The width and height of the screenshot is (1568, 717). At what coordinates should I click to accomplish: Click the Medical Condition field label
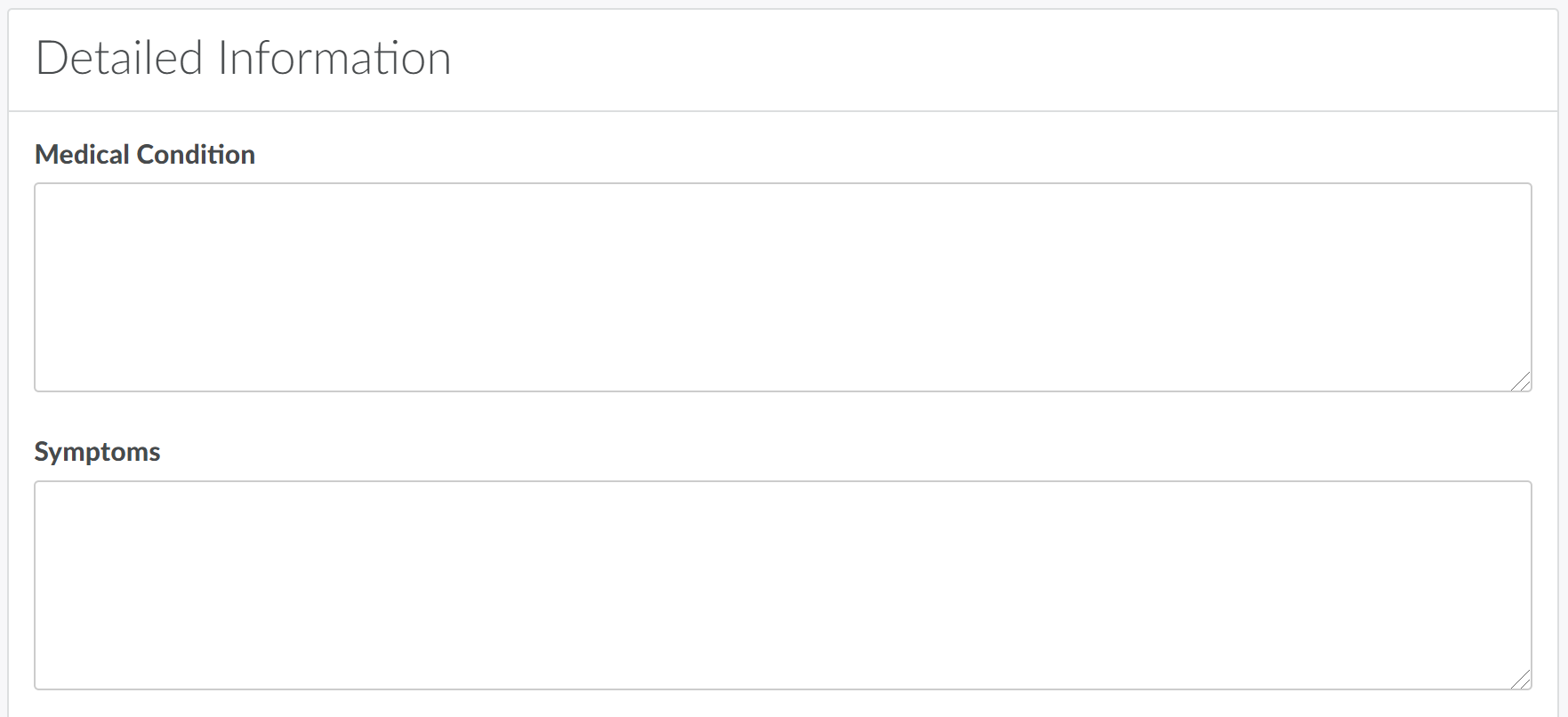145,155
